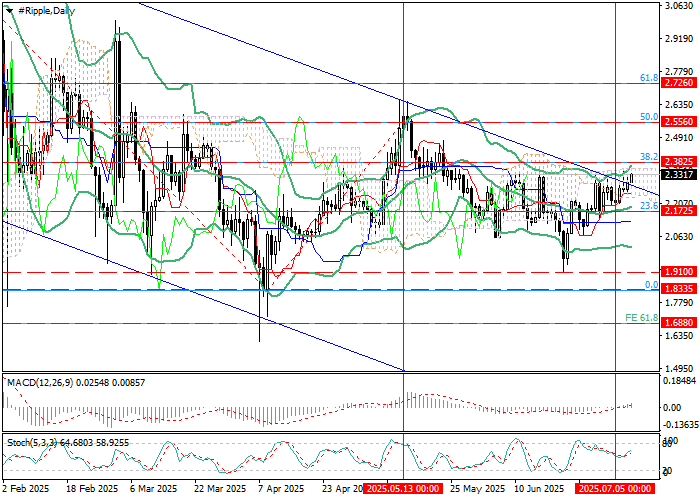Click the chart menu arrow beside #Ripple,Daily
Screen dimensions: 700x500
click(9, 11)
